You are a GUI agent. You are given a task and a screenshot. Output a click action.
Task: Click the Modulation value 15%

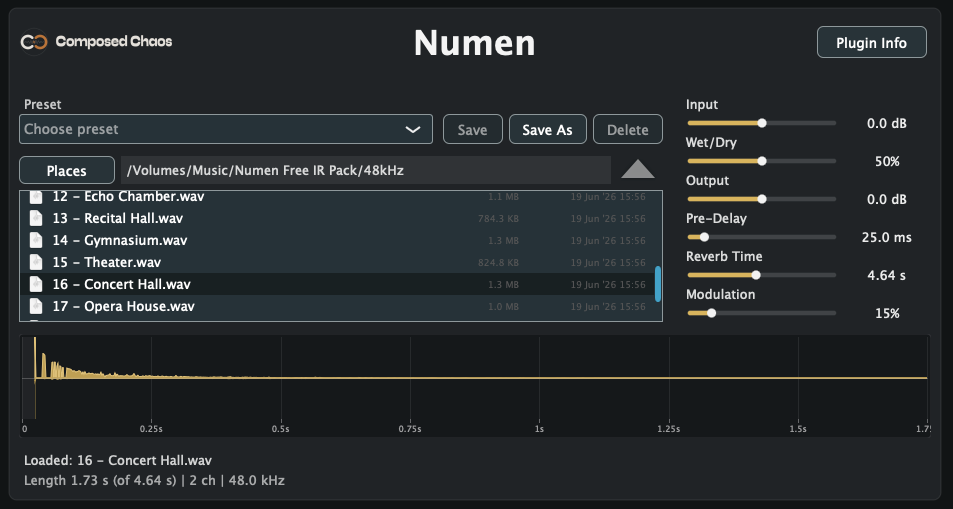pos(887,313)
